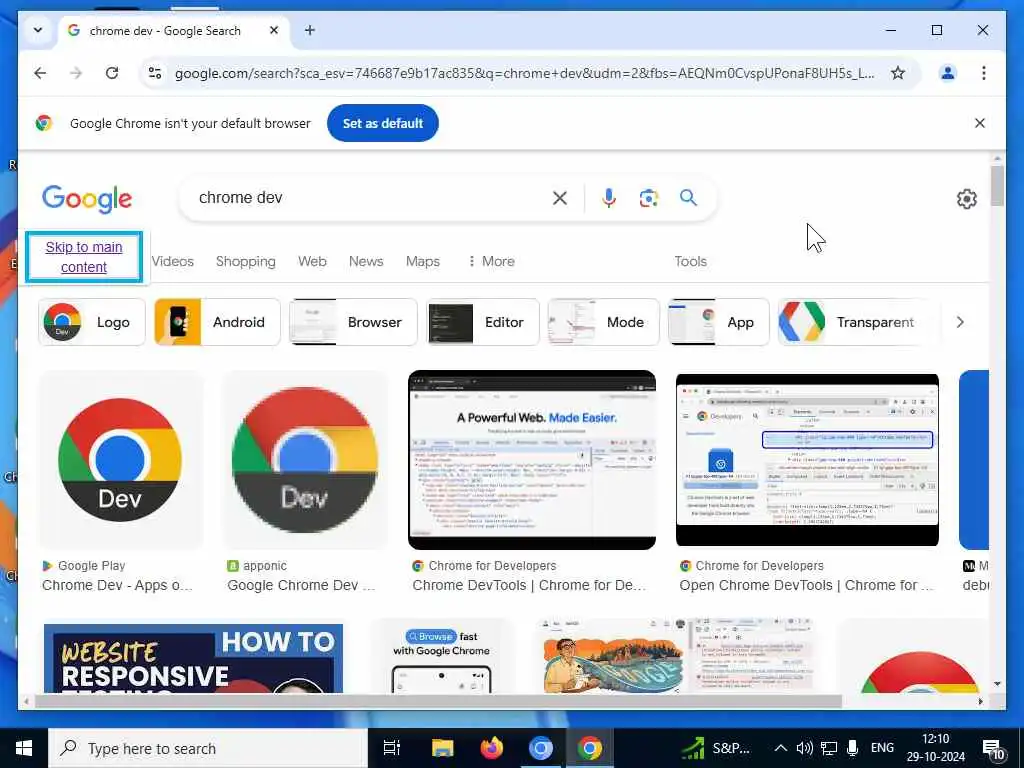Open the Chrome profile avatar icon
The image size is (1024, 768).
click(948, 73)
